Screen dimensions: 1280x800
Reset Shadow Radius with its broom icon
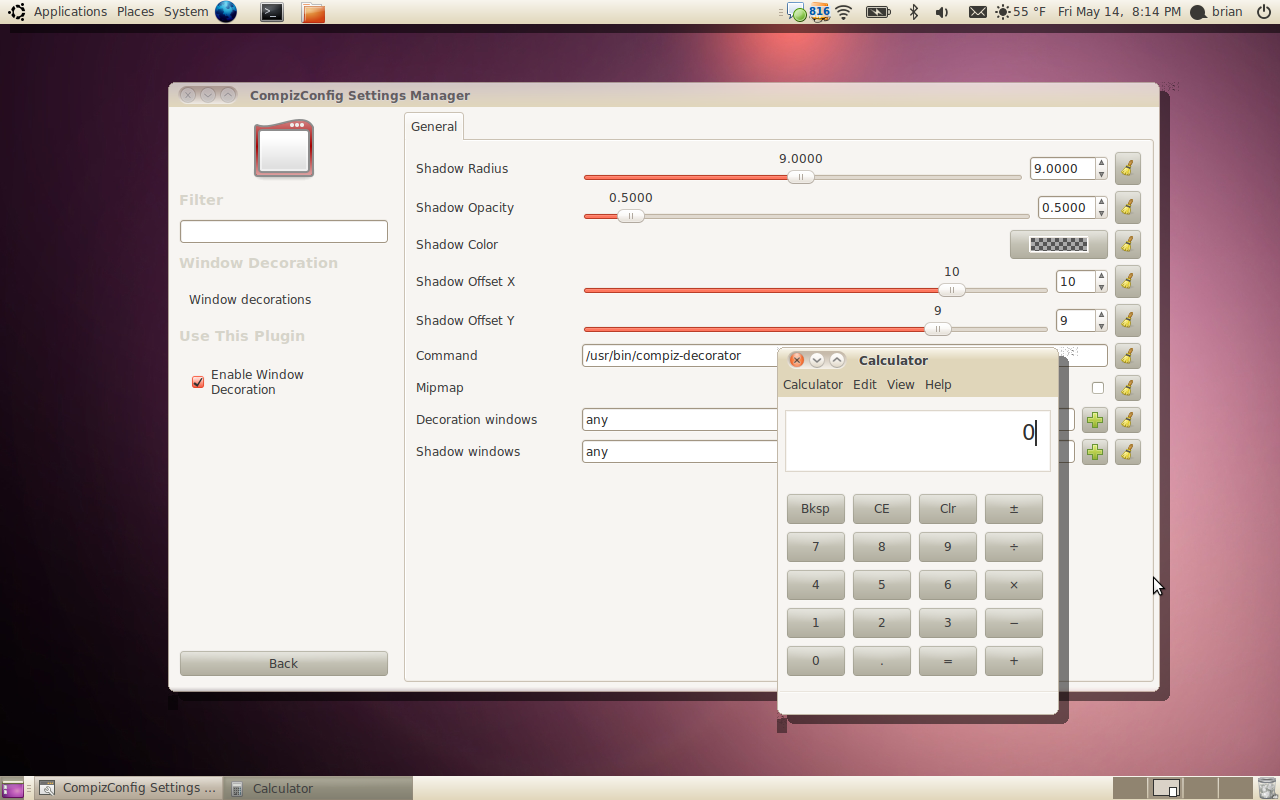tap(1127, 169)
